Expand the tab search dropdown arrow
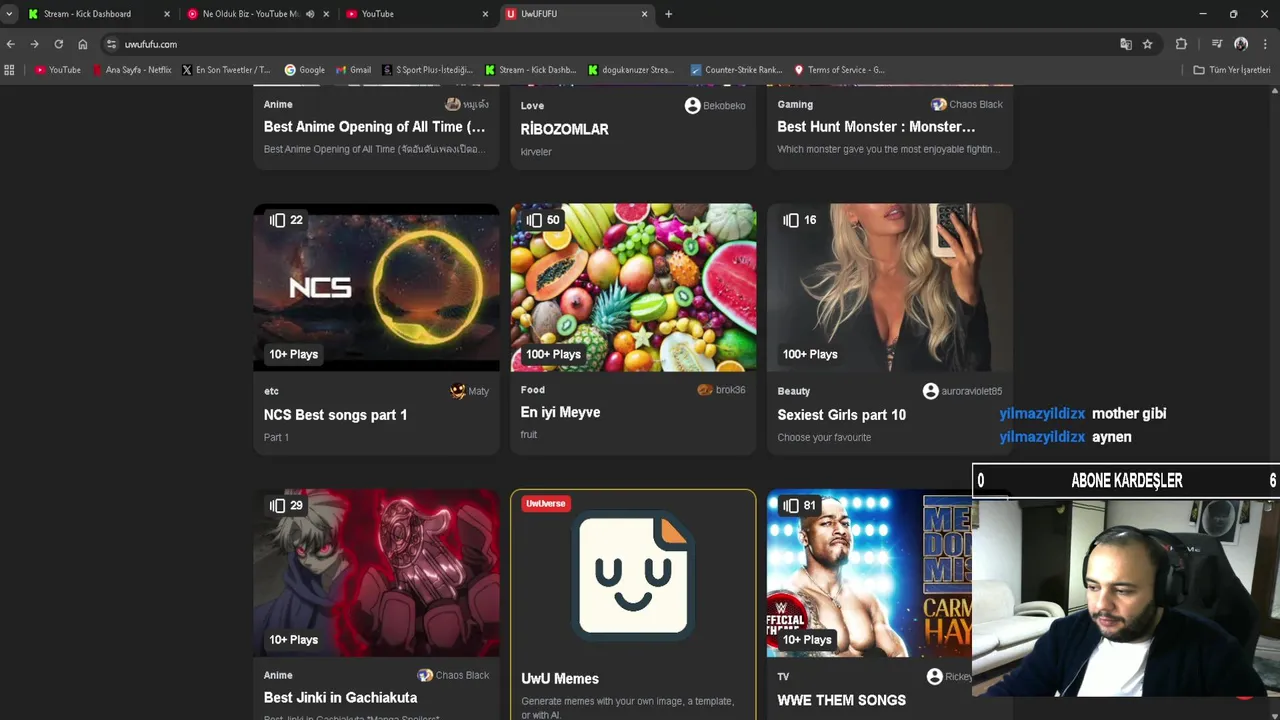The height and width of the screenshot is (720, 1280). 9,14
